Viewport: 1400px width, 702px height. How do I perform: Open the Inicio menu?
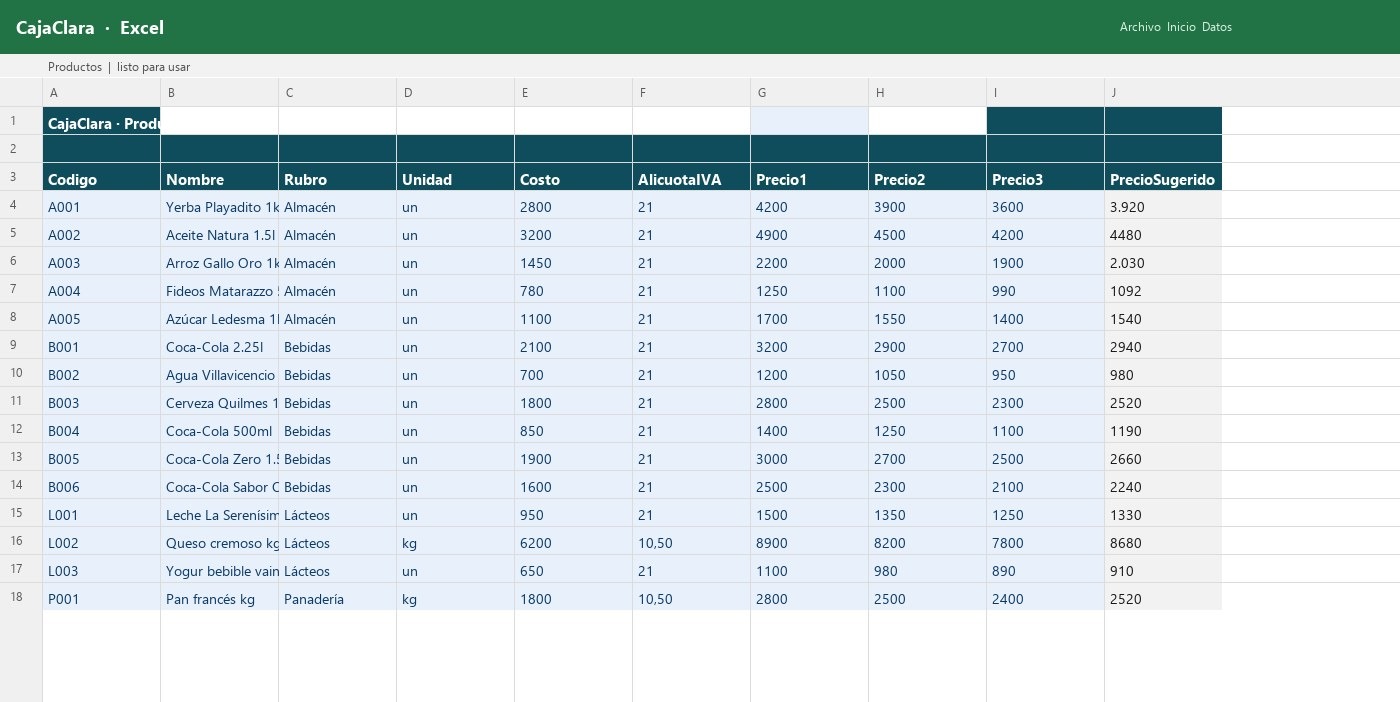1181,27
